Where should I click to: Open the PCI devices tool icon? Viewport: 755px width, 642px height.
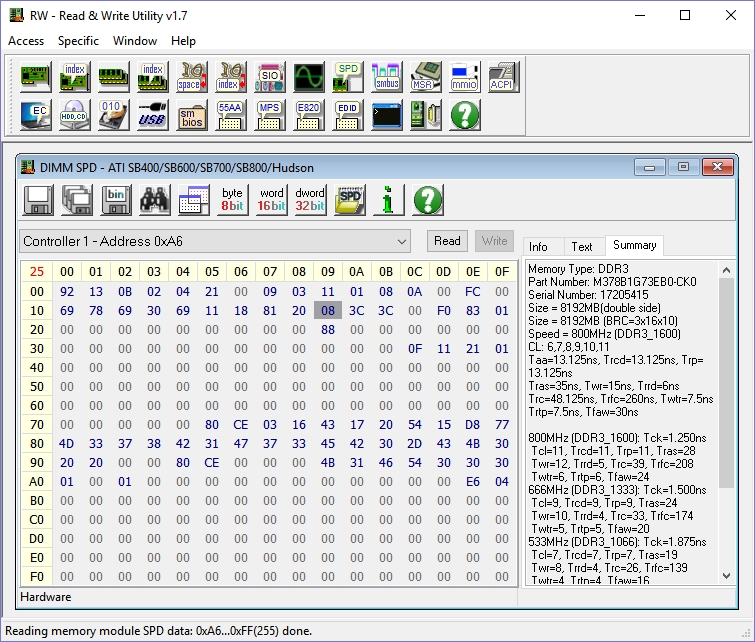[x=36, y=77]
